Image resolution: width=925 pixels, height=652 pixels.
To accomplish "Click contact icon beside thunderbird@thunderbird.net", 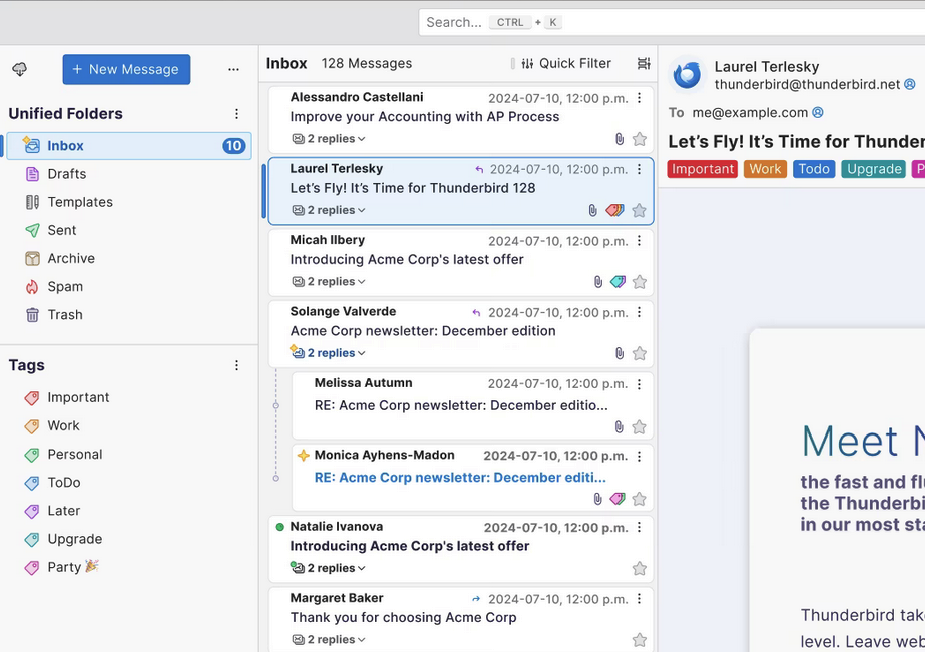I will coord(910,84).
